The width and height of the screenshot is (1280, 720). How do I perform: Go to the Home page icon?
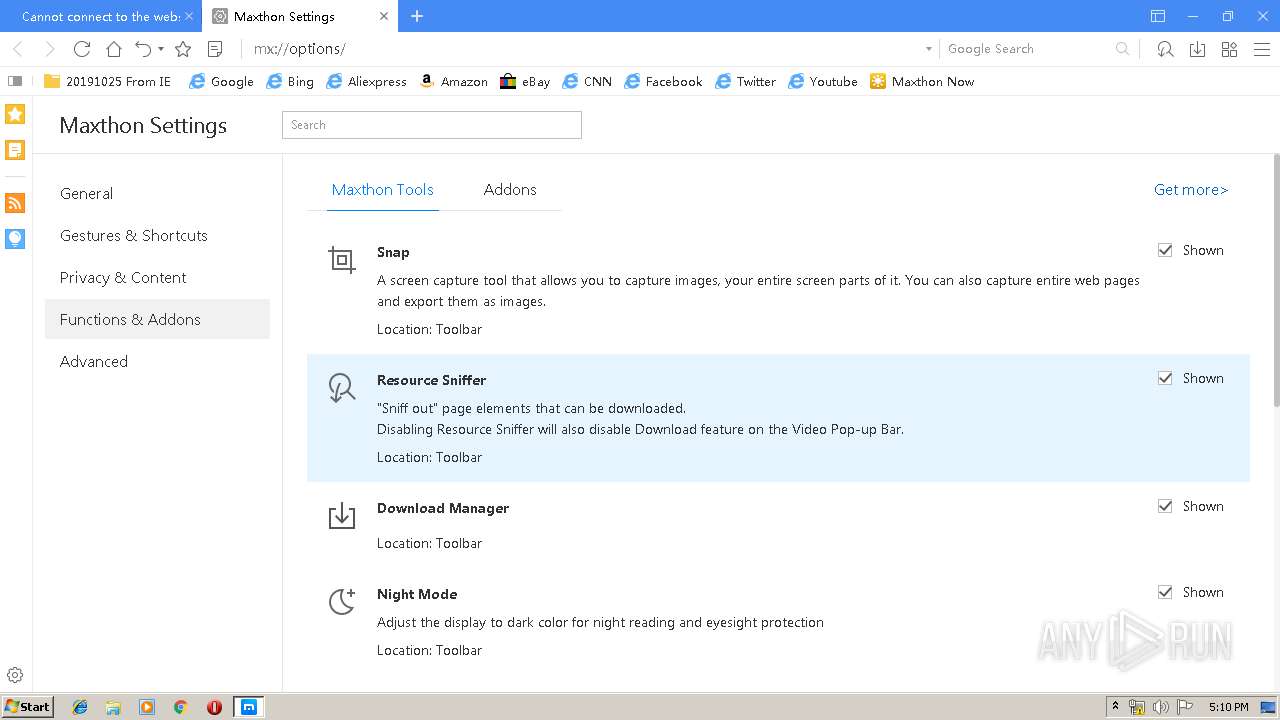coord(114,49)
